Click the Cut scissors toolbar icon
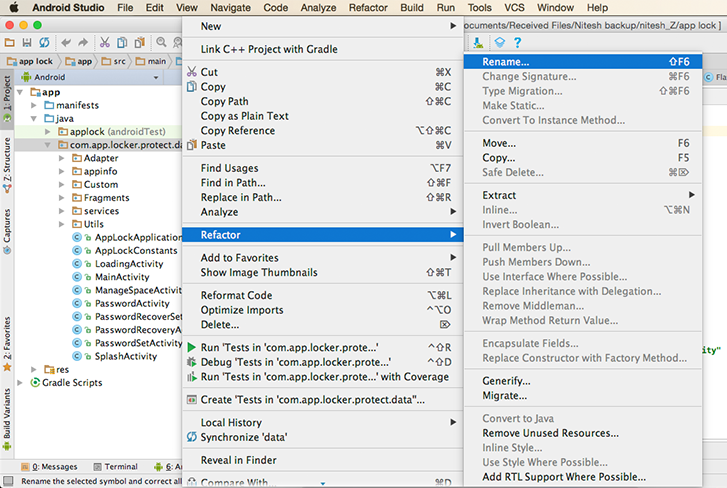 tap(105, 43)
